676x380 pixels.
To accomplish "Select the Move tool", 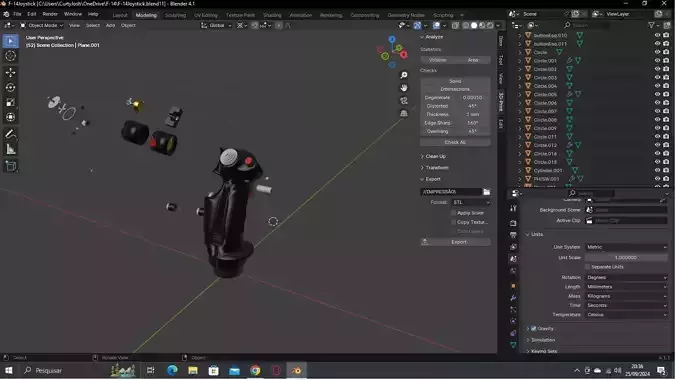I will click(11, 72).
